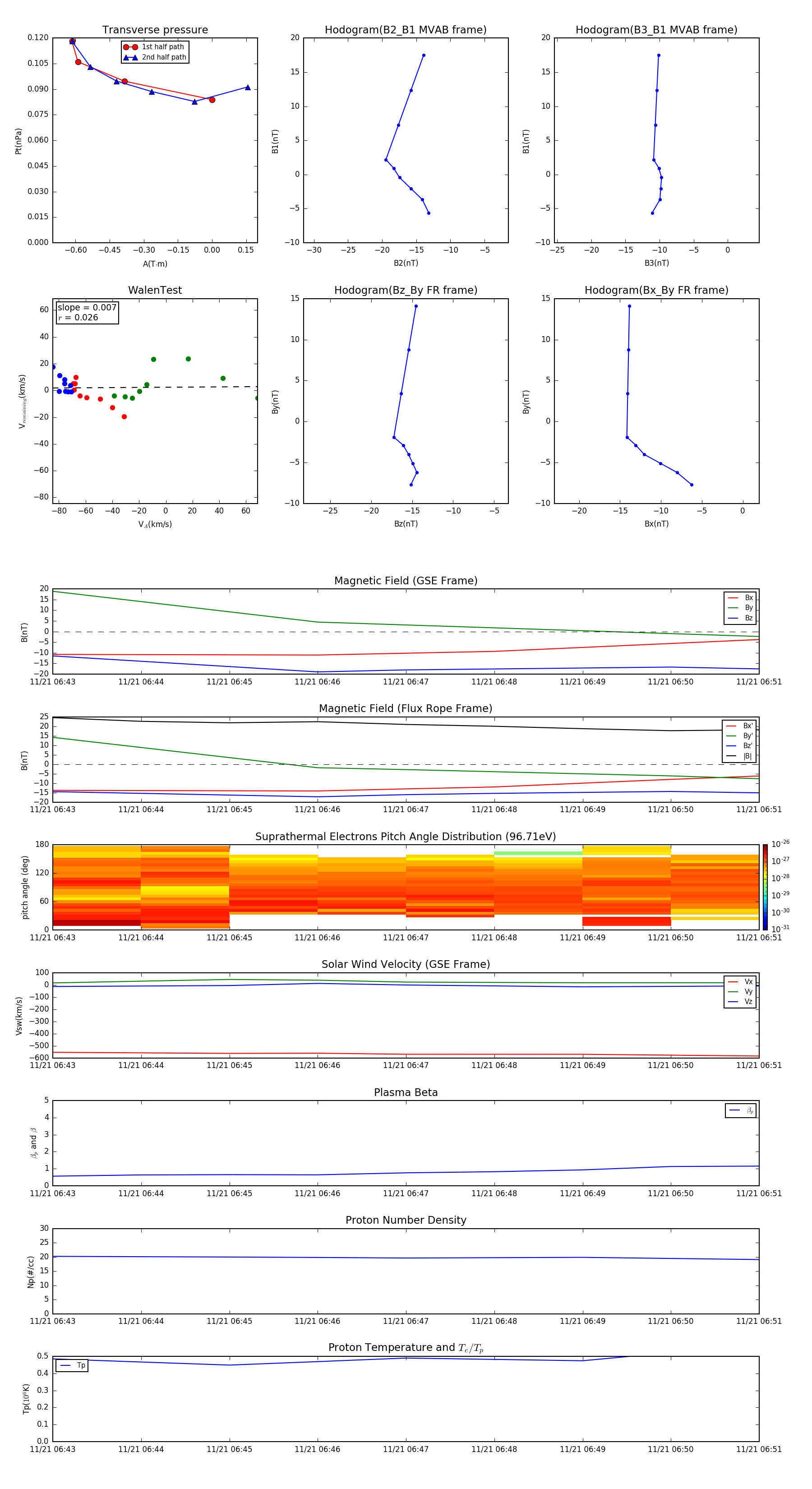Click the 'slope = 0.007' annotation

[87, 308]
